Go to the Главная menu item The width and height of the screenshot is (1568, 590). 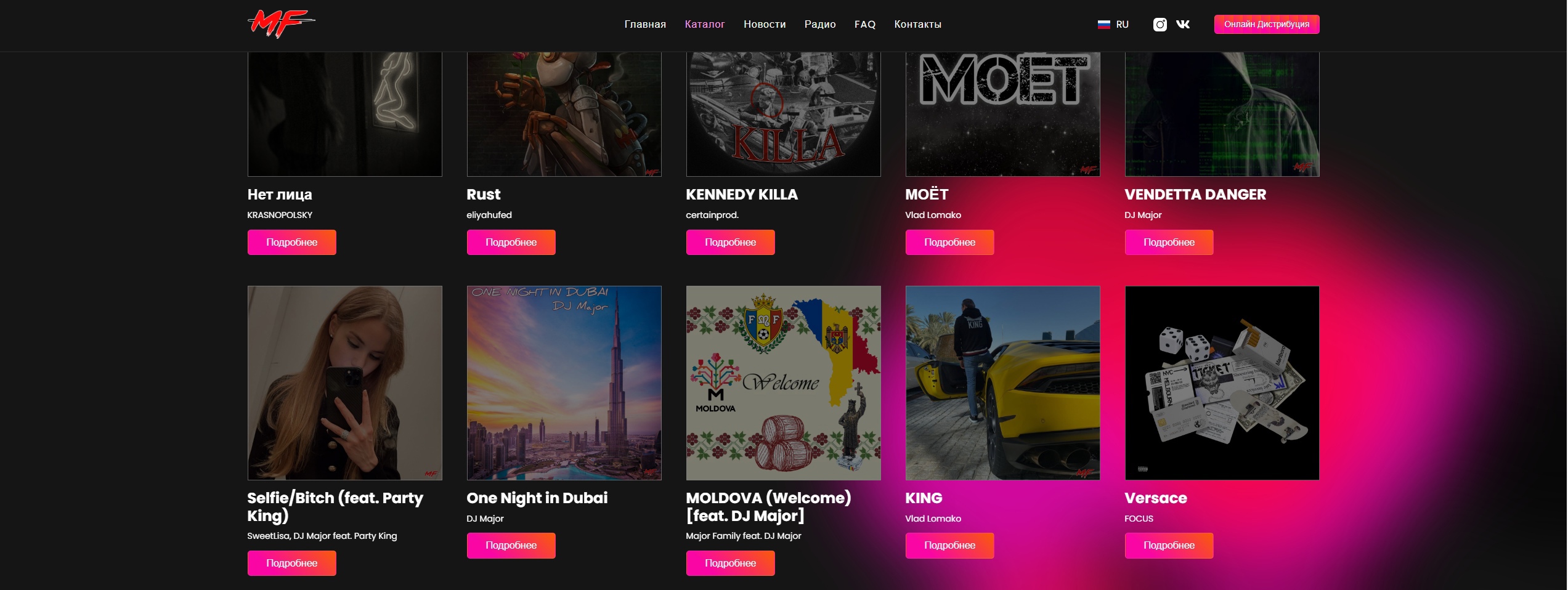[645, 25]
